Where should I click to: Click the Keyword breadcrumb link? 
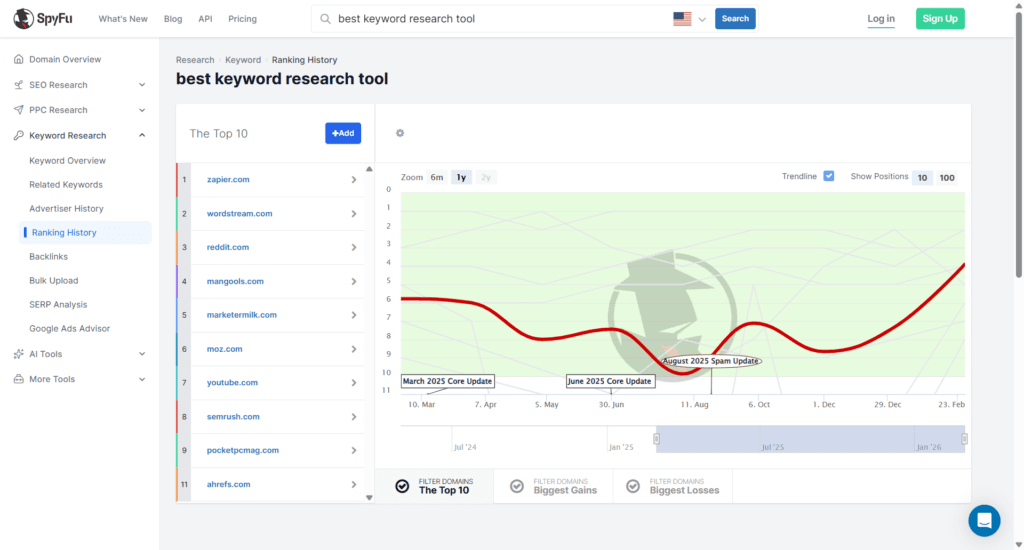point(243,59)
